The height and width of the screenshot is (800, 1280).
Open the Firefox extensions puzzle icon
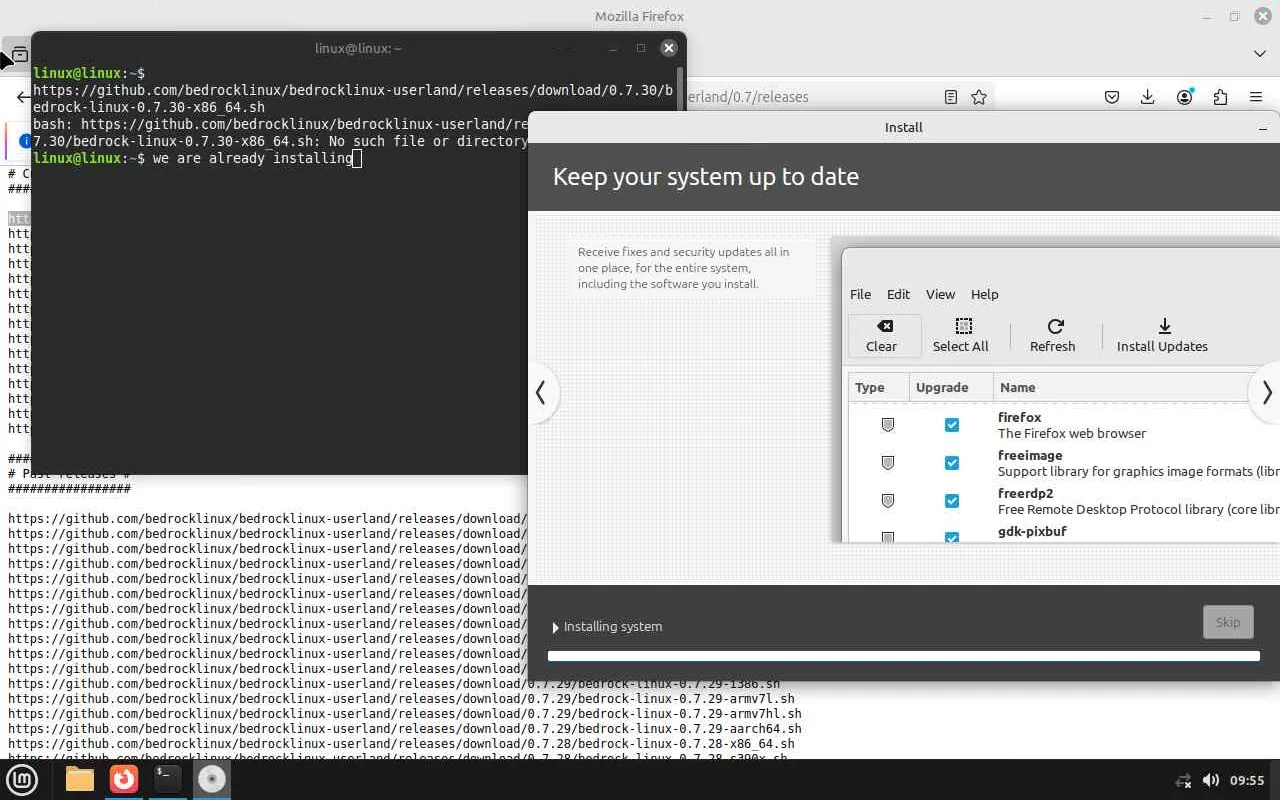[x=1220, y=97]
